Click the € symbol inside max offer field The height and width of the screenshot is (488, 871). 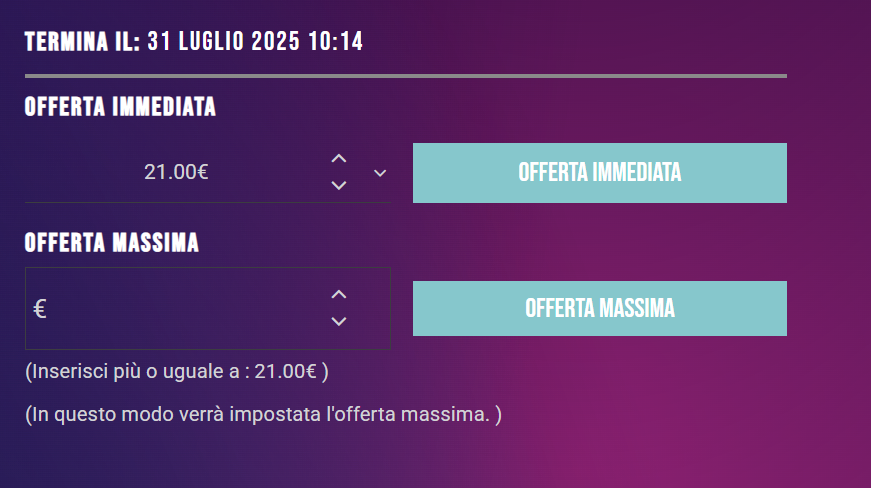coord(39,309)
